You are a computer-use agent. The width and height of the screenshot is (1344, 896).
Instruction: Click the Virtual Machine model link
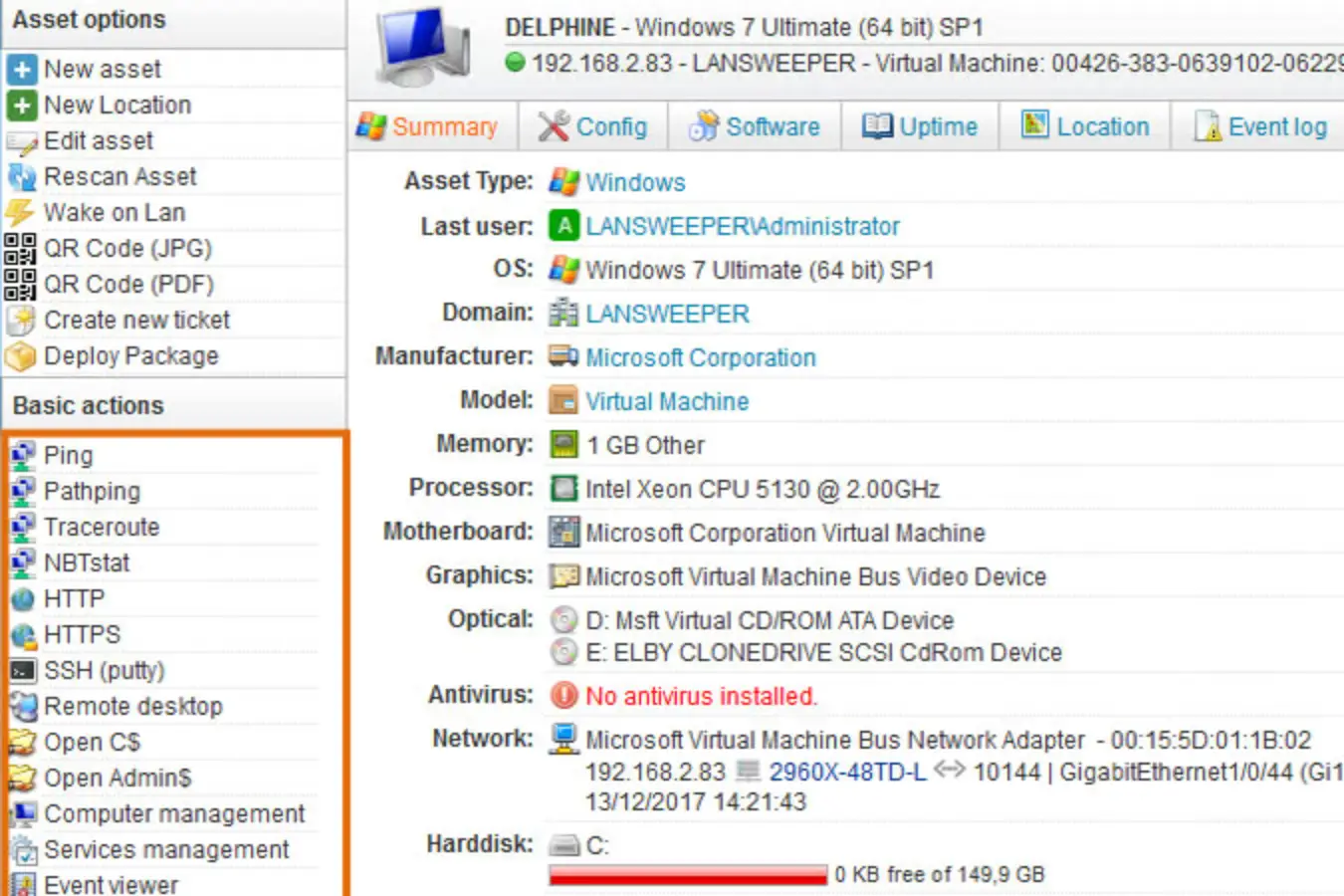tap(667, 402)
